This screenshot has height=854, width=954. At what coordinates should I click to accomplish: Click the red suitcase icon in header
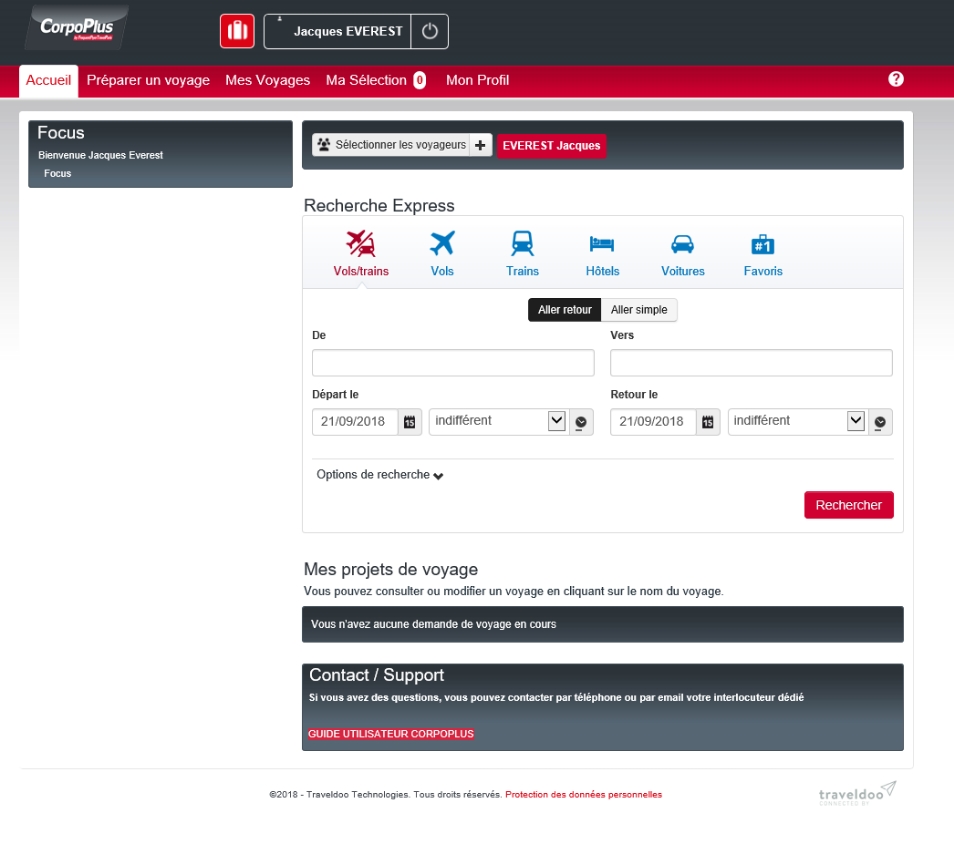(x=237, y=31)
